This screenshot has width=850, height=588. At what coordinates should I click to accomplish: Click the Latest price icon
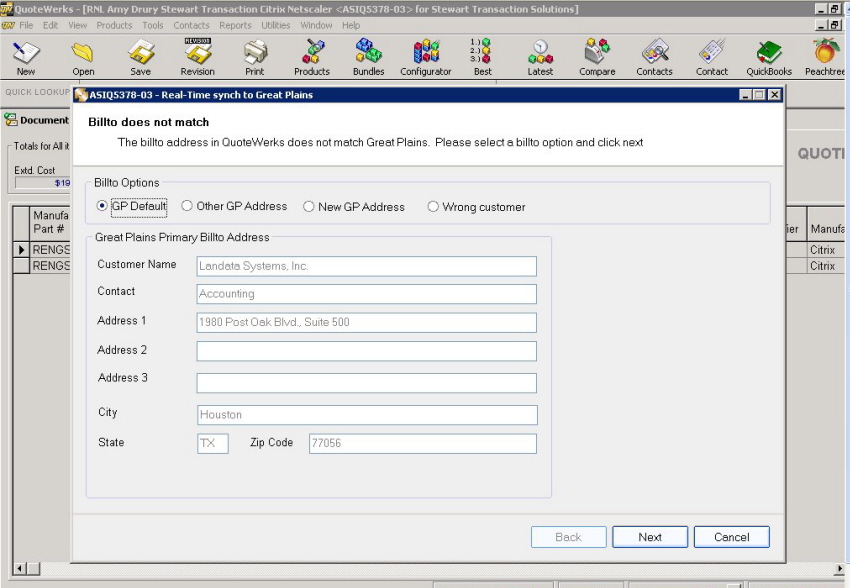(540, 57)
